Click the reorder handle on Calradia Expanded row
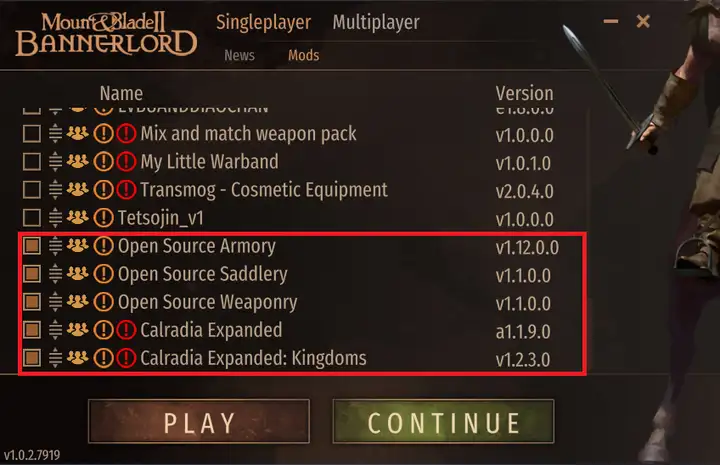 55,330
